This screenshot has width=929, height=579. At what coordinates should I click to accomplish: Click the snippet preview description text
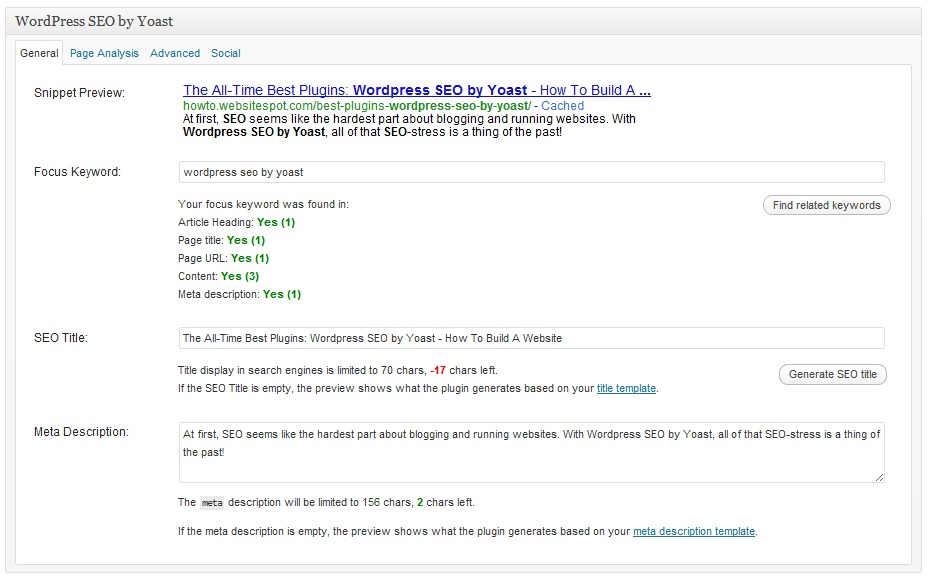point(409,125)
